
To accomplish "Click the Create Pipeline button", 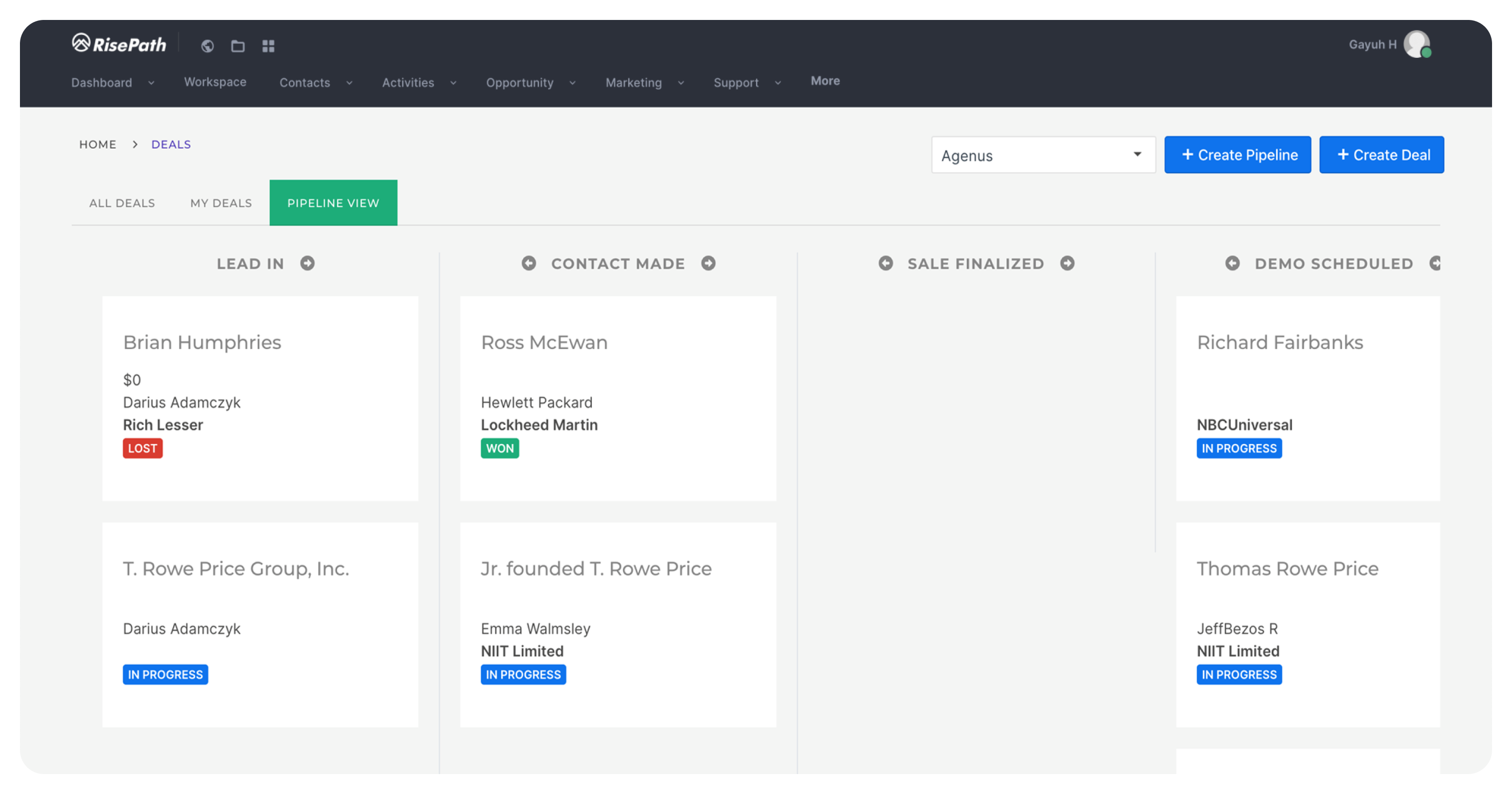I will 1237,155.
